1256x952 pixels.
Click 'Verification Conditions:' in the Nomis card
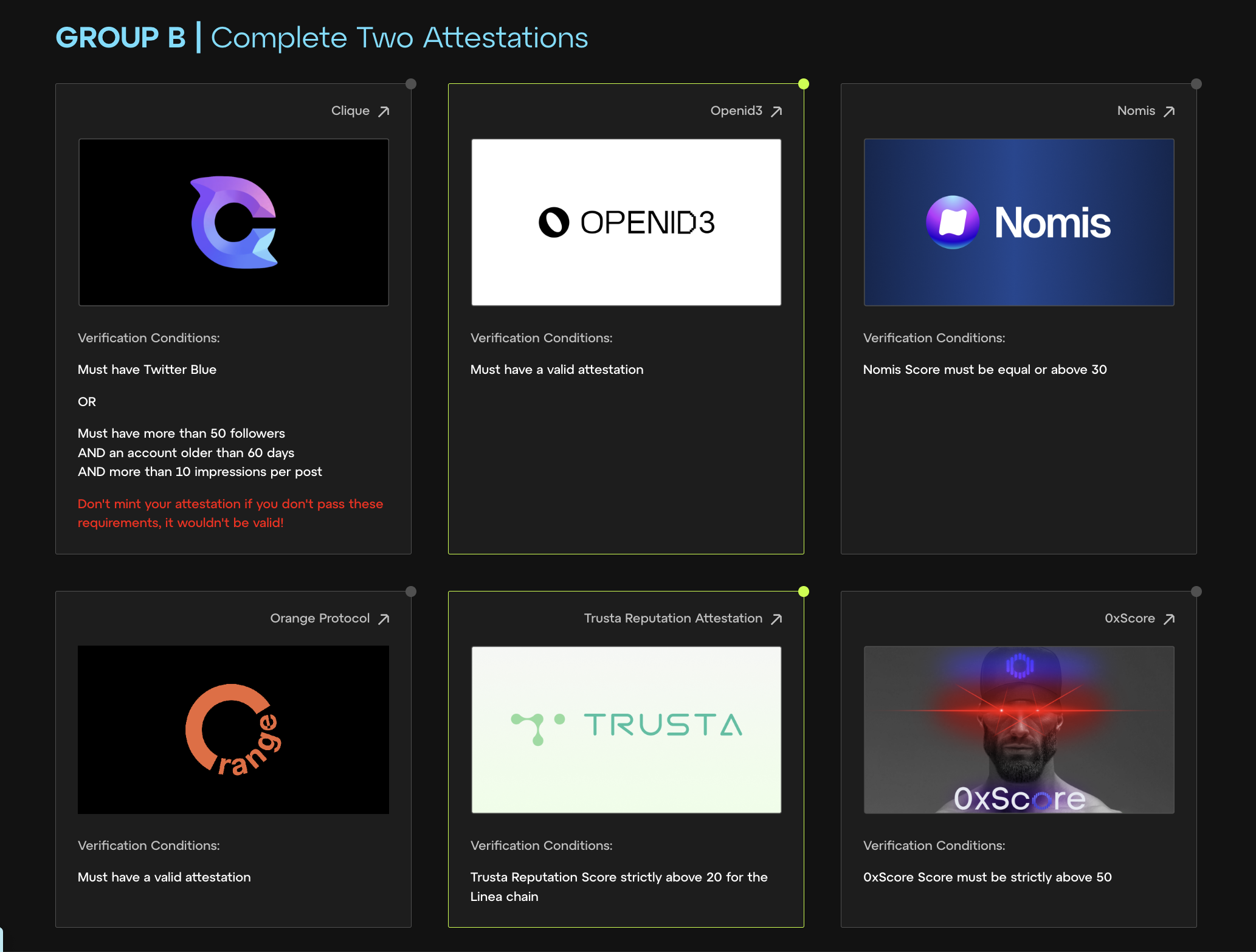tap(934, 338)
